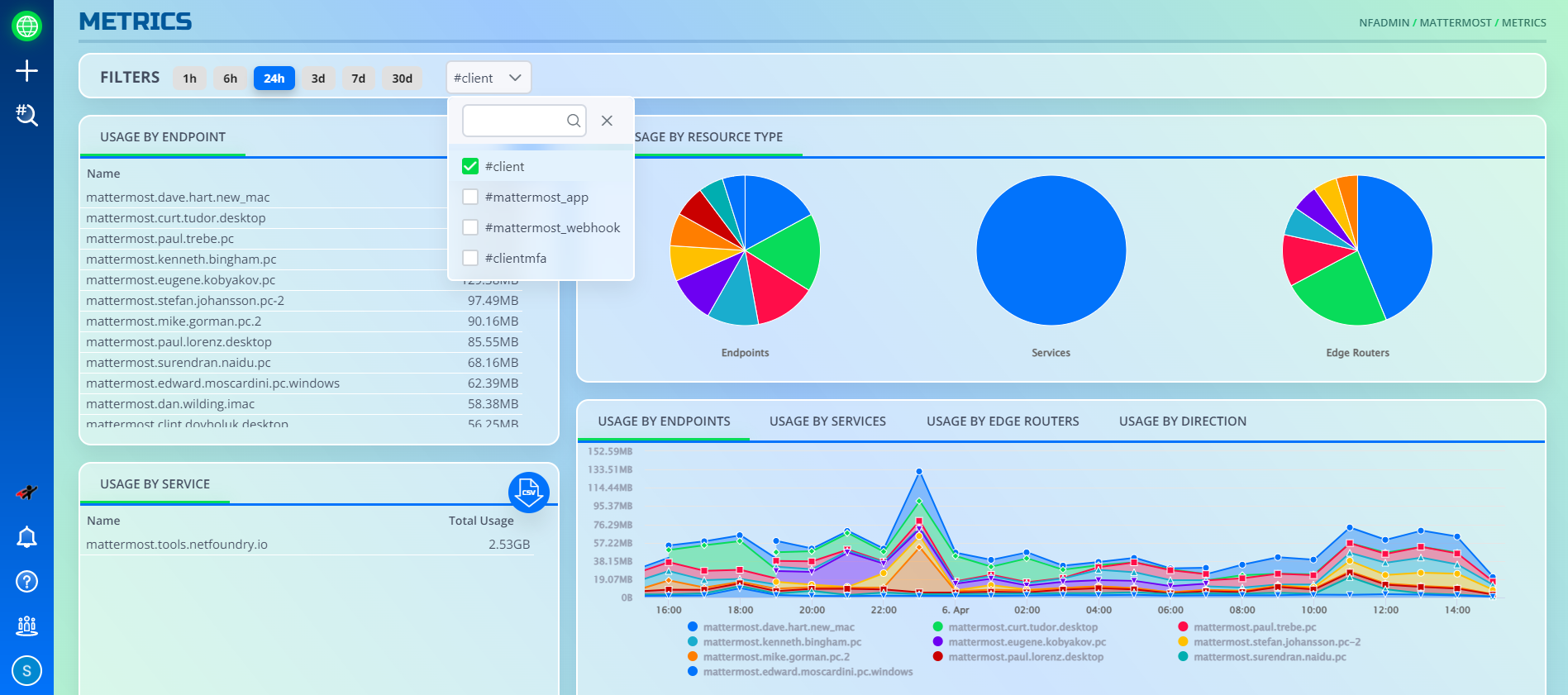Select service row mattermost.tools.netfoundry.io
1568x695 pixels.
[307, 545]
